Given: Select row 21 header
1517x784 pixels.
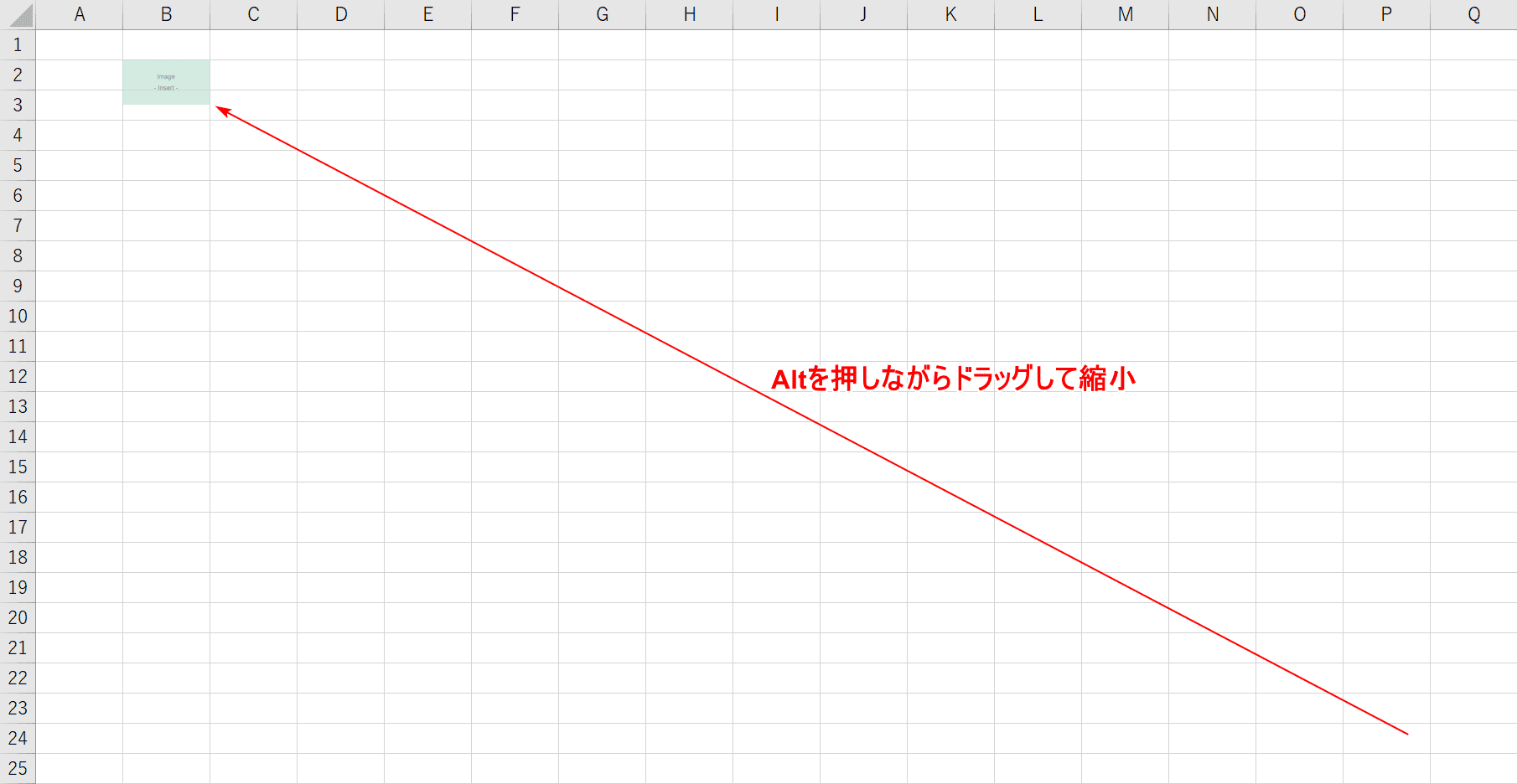Looking at the screenshot, I should click(18, 648).
